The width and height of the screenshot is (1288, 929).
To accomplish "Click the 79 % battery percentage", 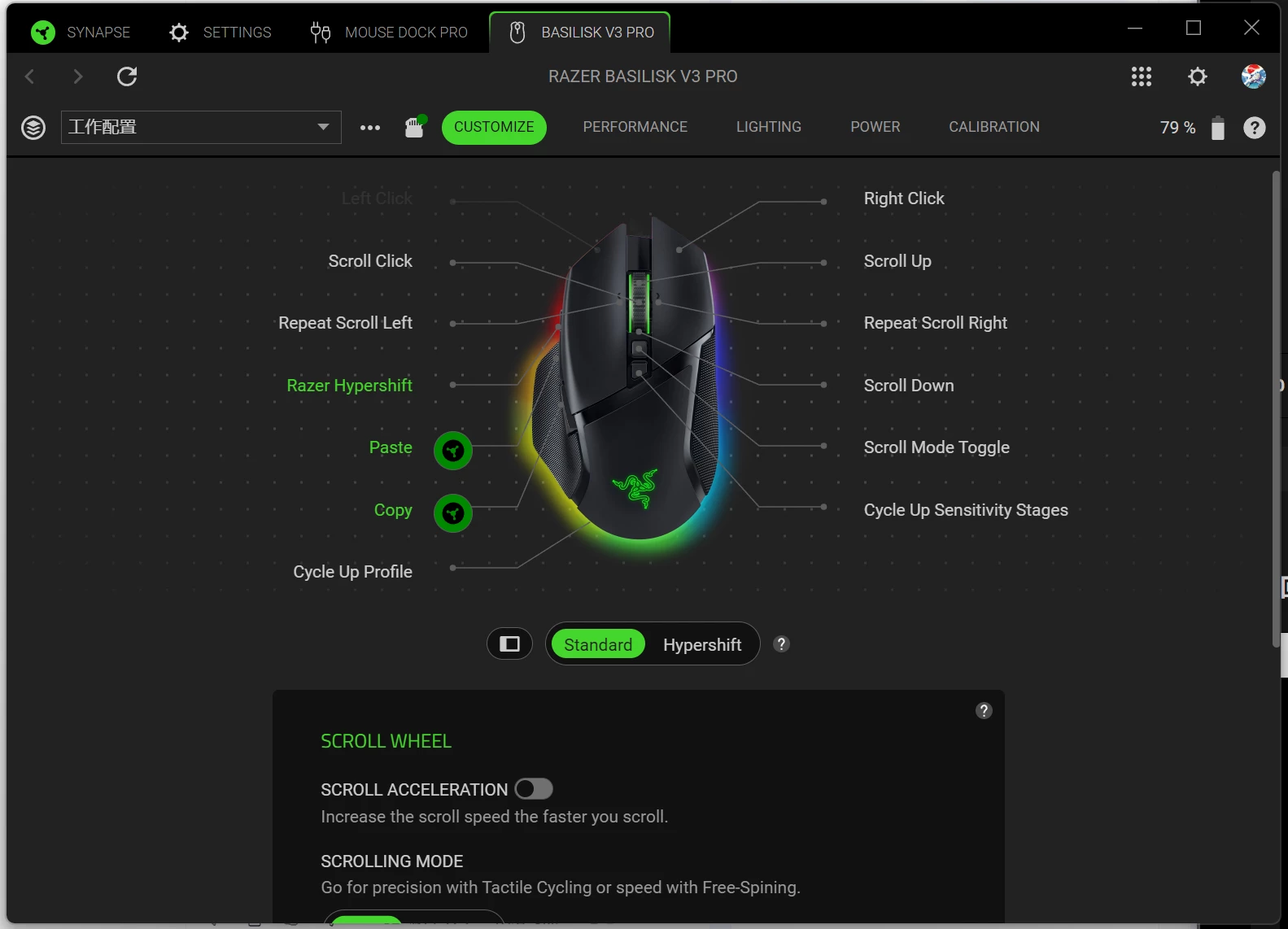I will [1177, 128].
